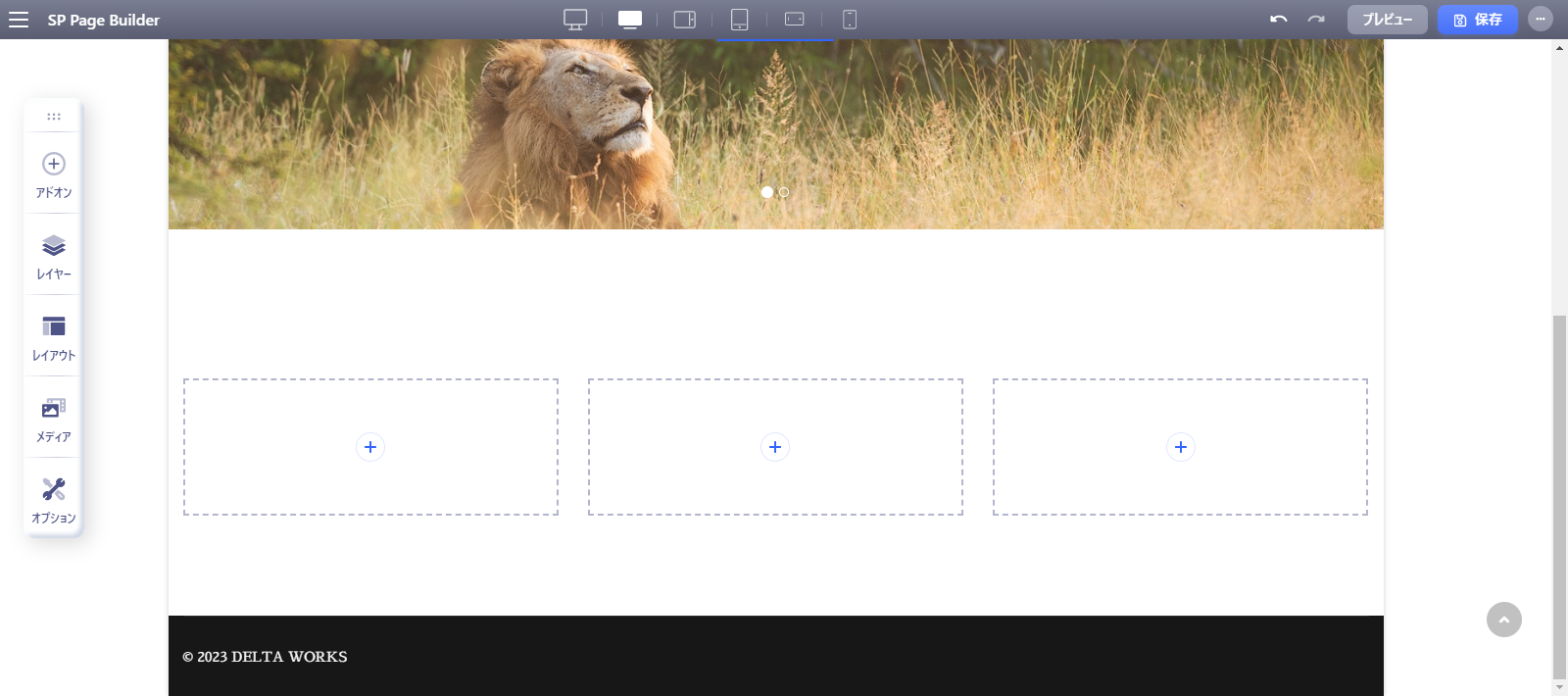Add an addon to the left column
This screenshot has width=1568, height=696.
click(370, 447)
